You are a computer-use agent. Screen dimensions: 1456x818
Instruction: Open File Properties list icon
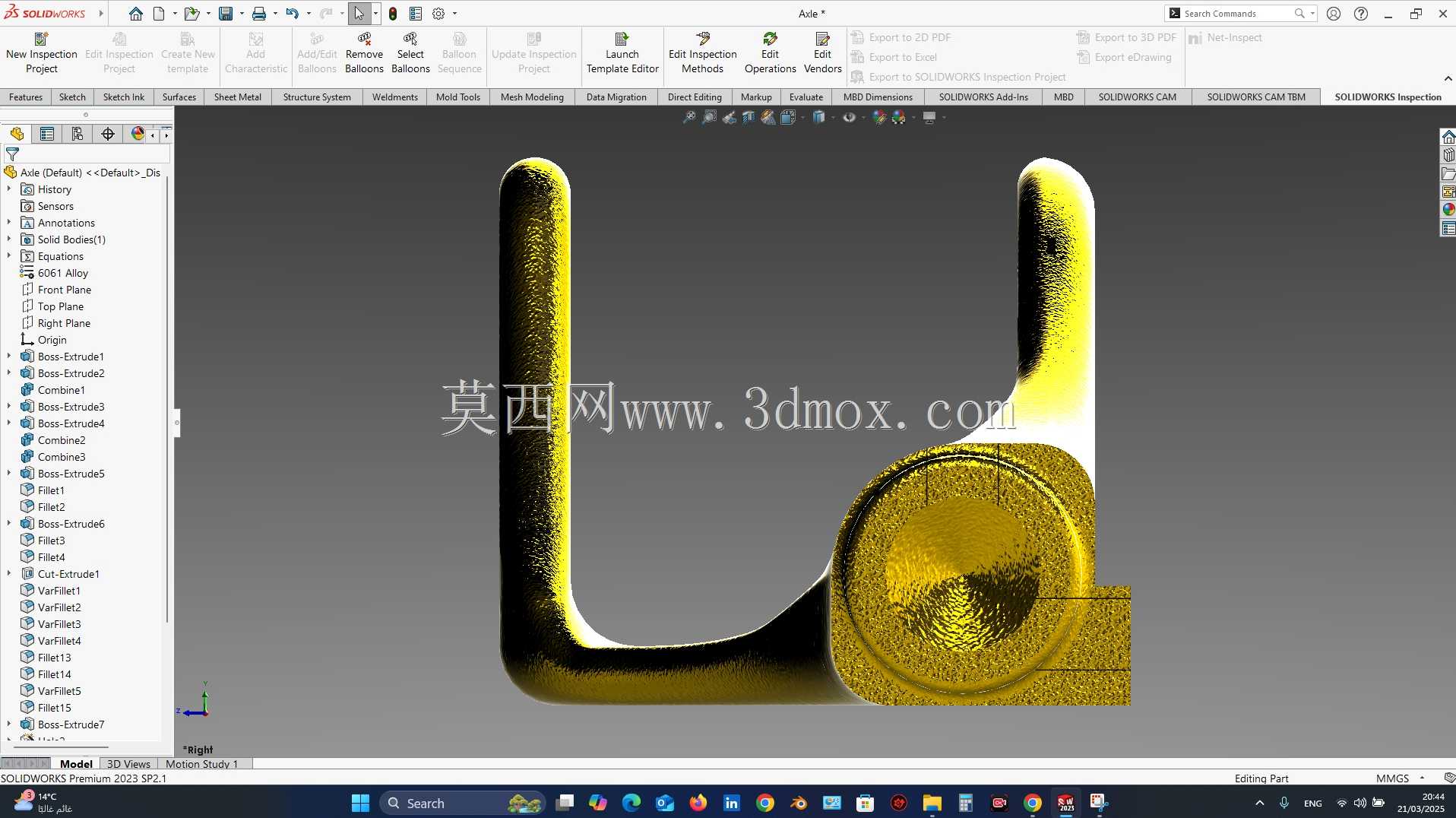pyautogui.click(x=416, y=14)
